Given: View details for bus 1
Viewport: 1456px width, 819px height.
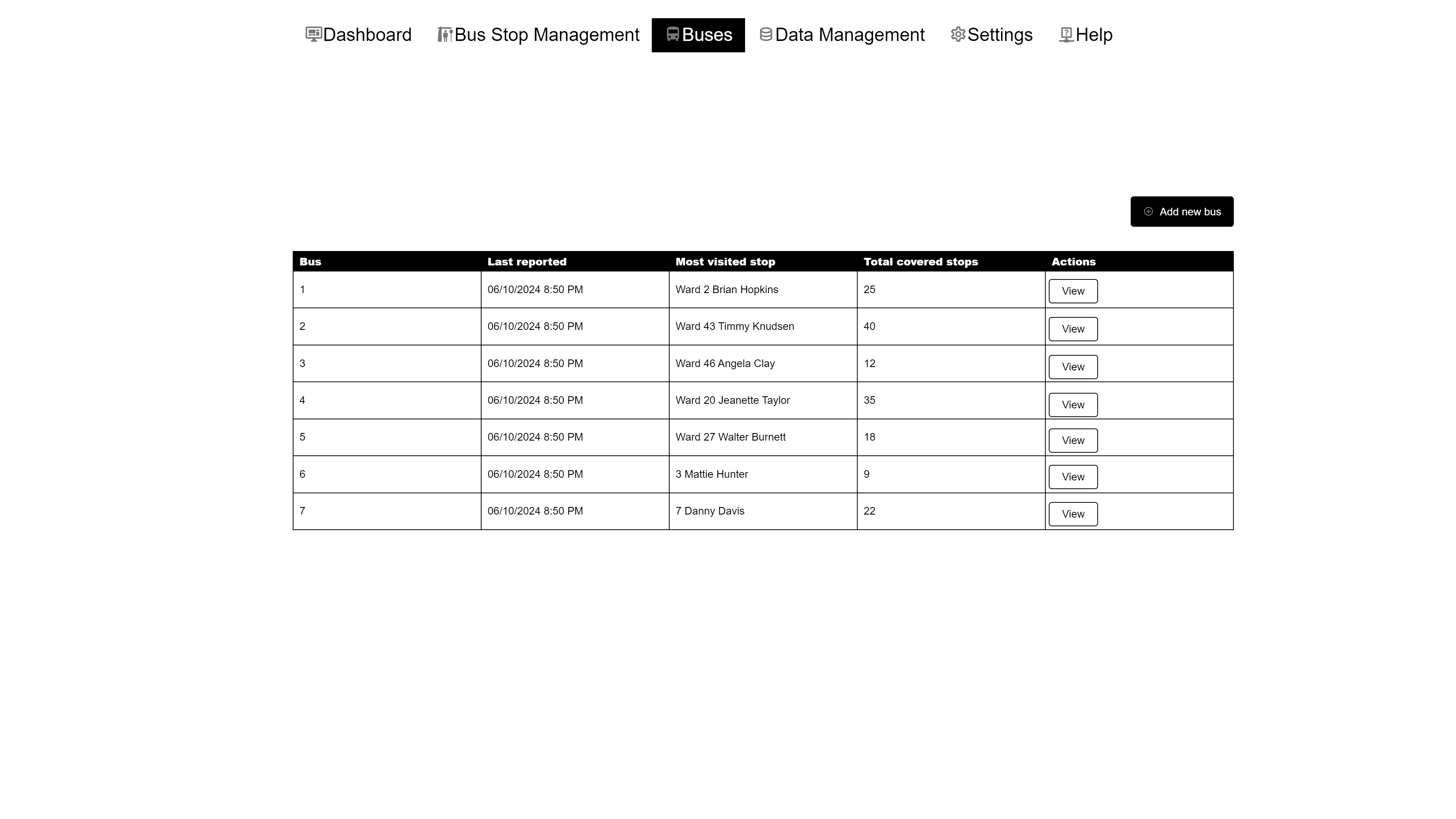Looking at the screenshot, I should click(1073, 291).
